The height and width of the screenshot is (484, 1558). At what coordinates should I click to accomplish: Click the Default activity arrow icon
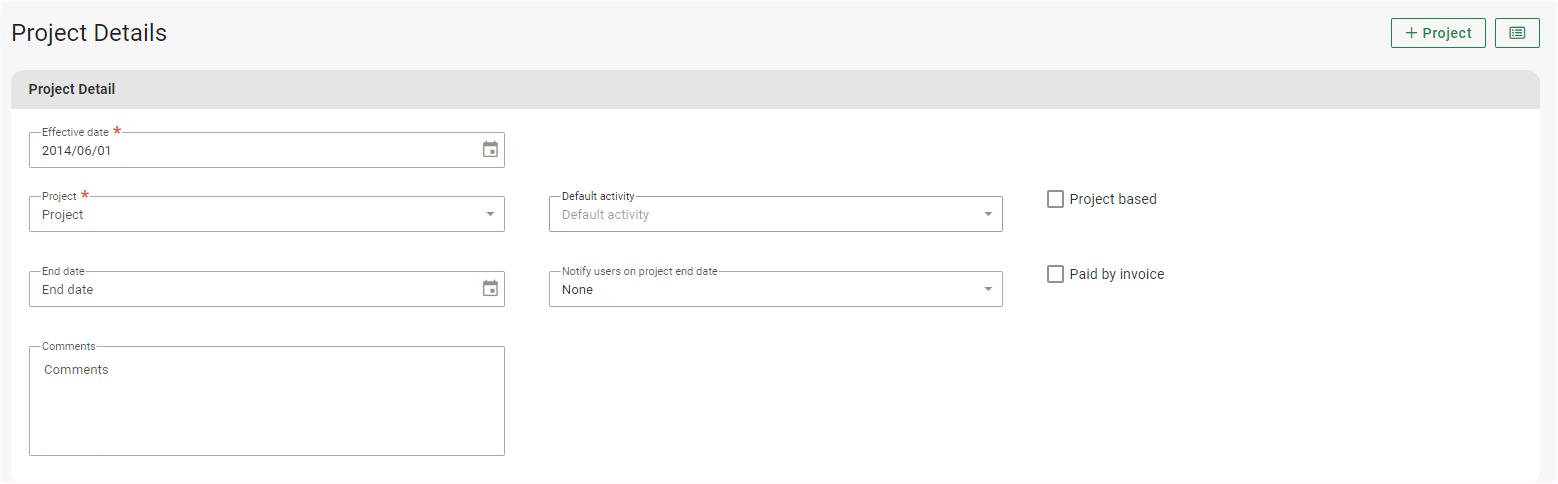(988, 214)
